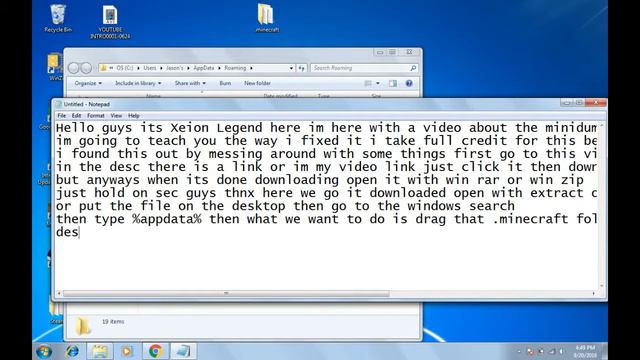The image size is (640, 360).
Task: Select the minecraft folder on the desktop
Action: point(267,18)
